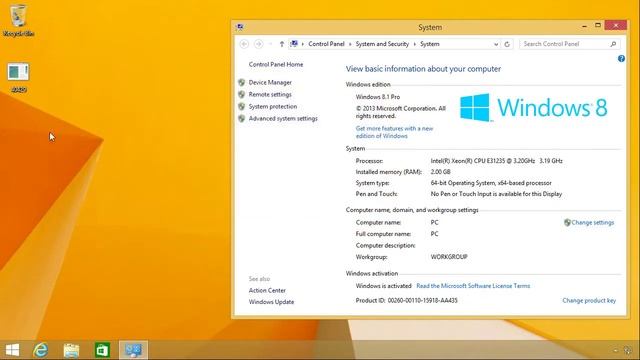This screenshot has height=360, width=640.
Task: Expand the chevron after System and Security breadcrumb
Action: click(415, 44)
